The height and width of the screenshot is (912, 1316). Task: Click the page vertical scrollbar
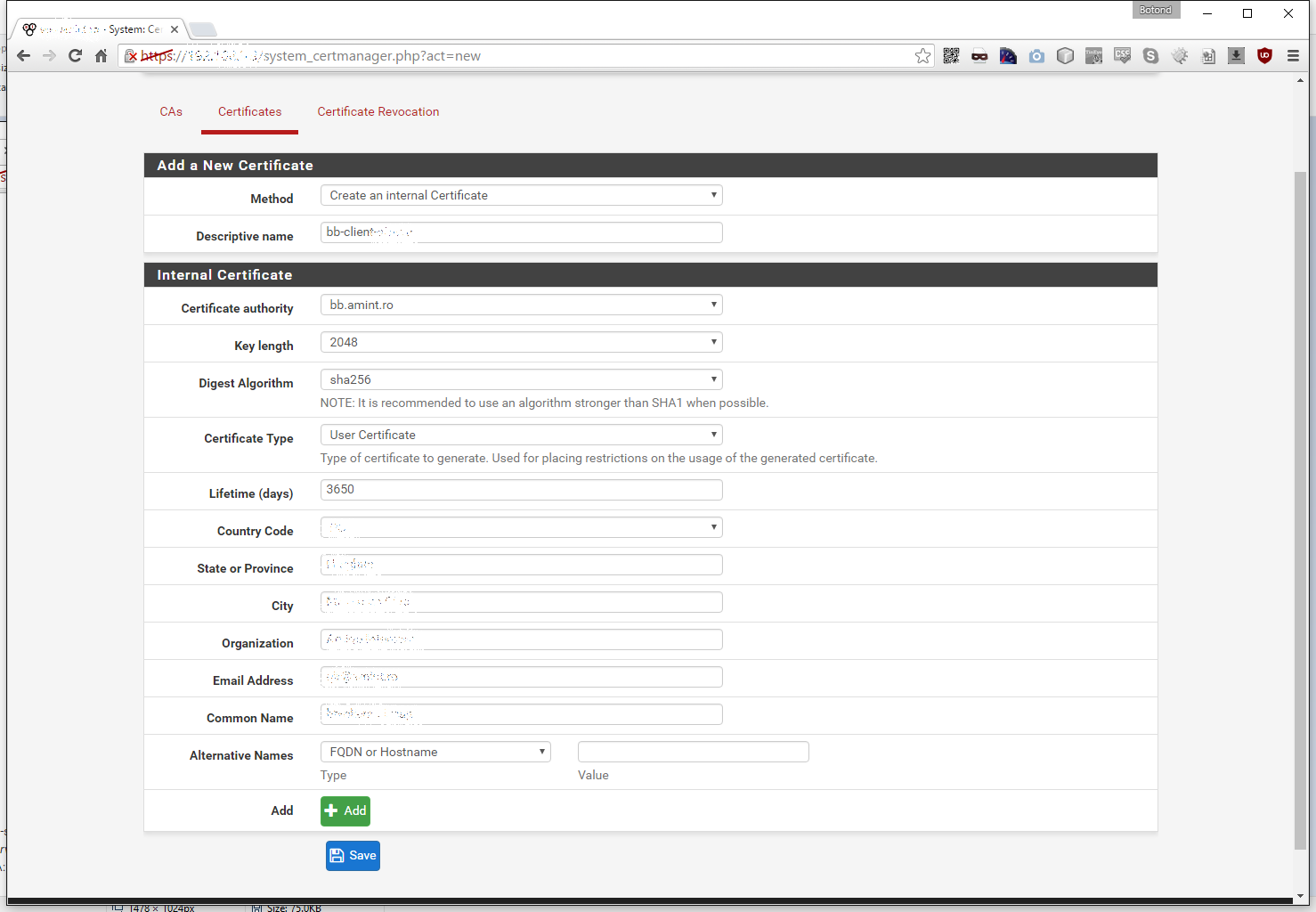pos(1301,509)
